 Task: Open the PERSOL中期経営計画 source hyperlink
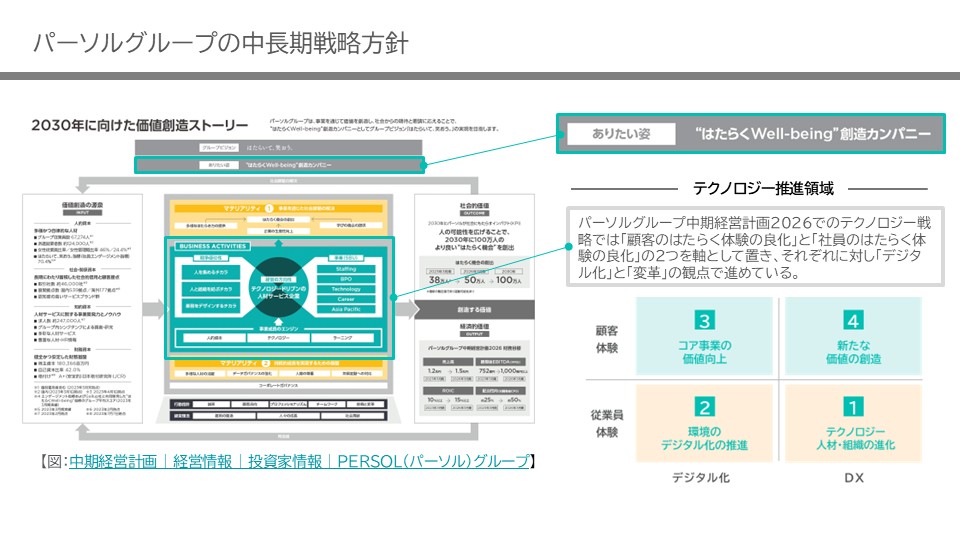pos(299,461)
